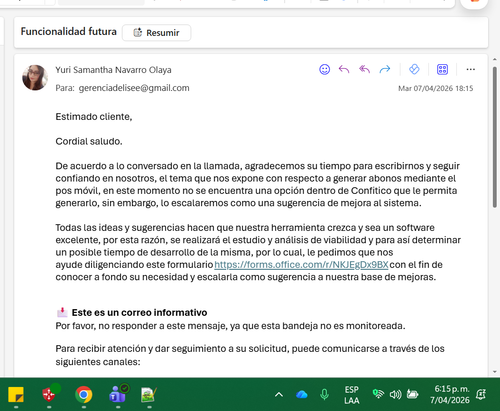Click the diamond-shaped icon in the message toolbar
Screen dimensions: 500x411
tap(414, 69)
